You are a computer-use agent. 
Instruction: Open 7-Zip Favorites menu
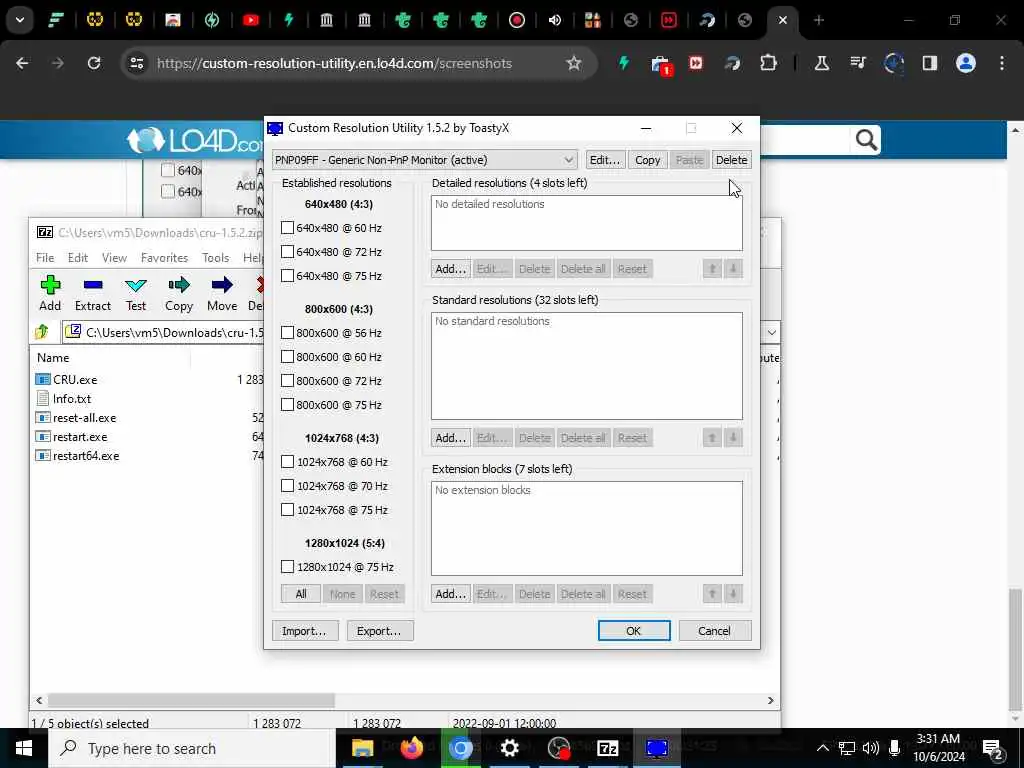165,258
